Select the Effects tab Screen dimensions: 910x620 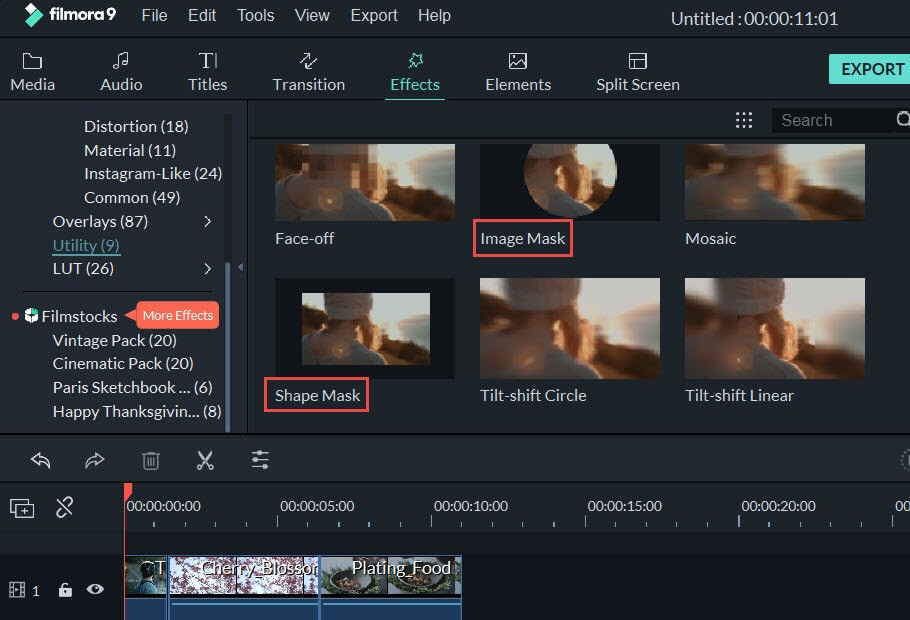415,72
